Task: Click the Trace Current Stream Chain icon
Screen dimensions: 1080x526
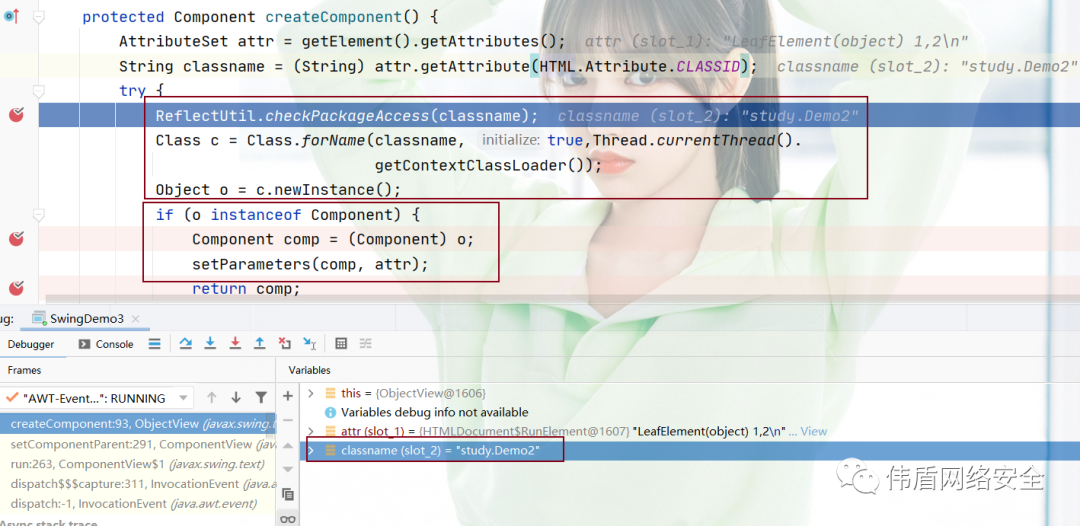Action: (366, 344)
